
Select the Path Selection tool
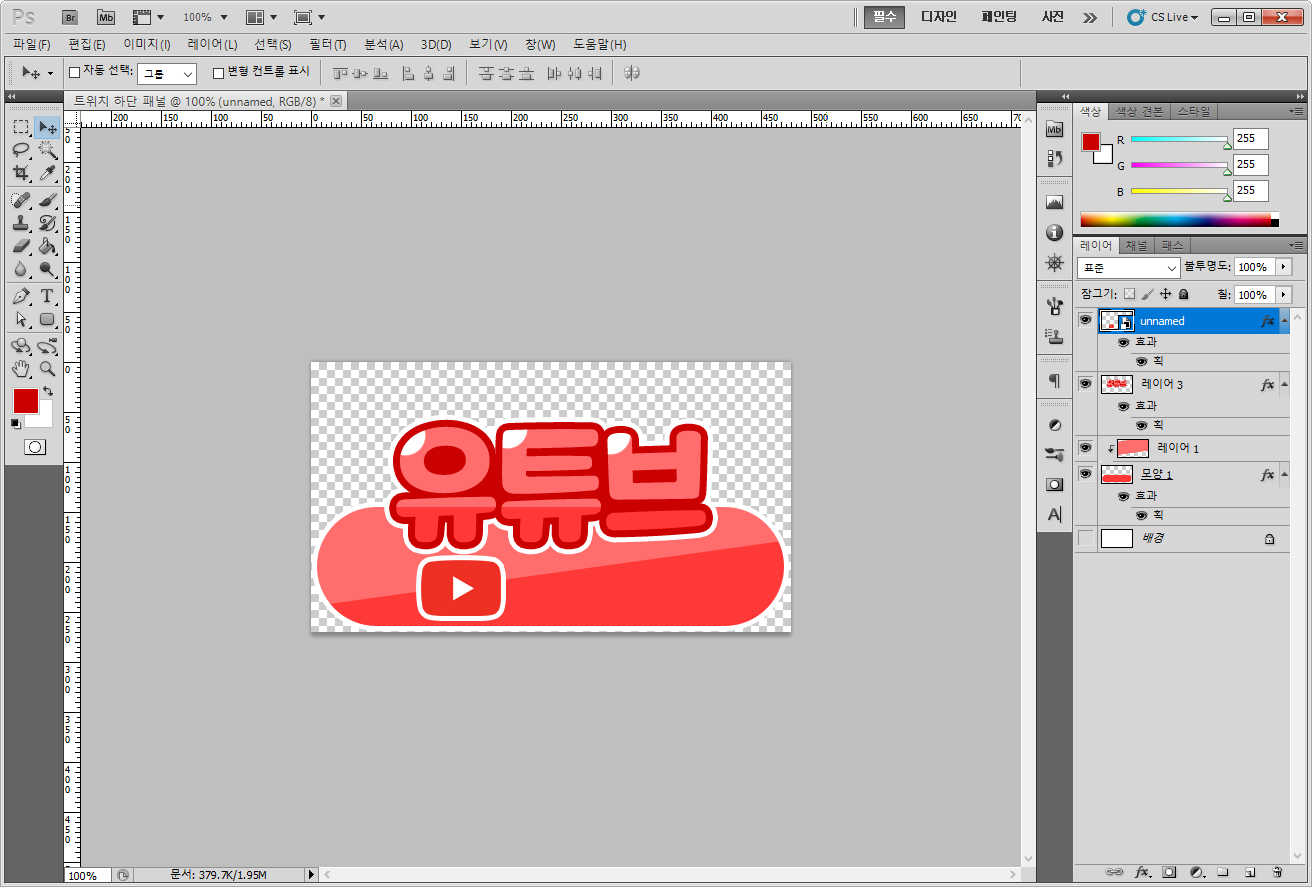21,319
